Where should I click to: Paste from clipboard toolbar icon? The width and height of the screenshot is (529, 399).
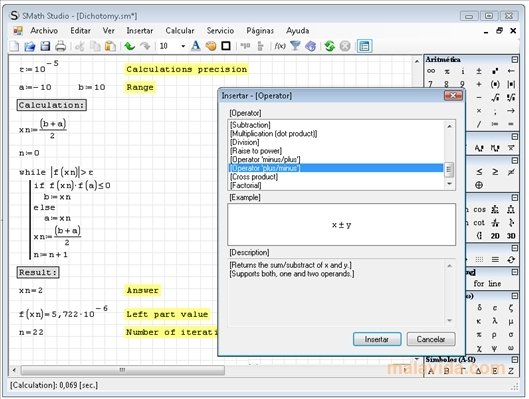pos(110,46)
